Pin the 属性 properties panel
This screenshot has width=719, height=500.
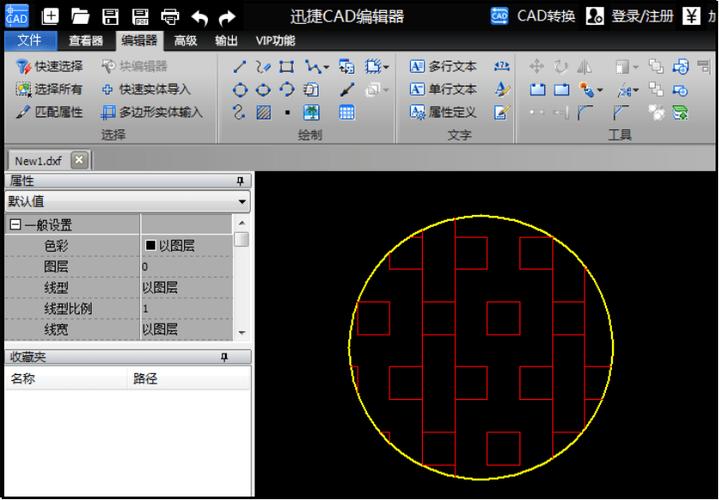[240, 181]
